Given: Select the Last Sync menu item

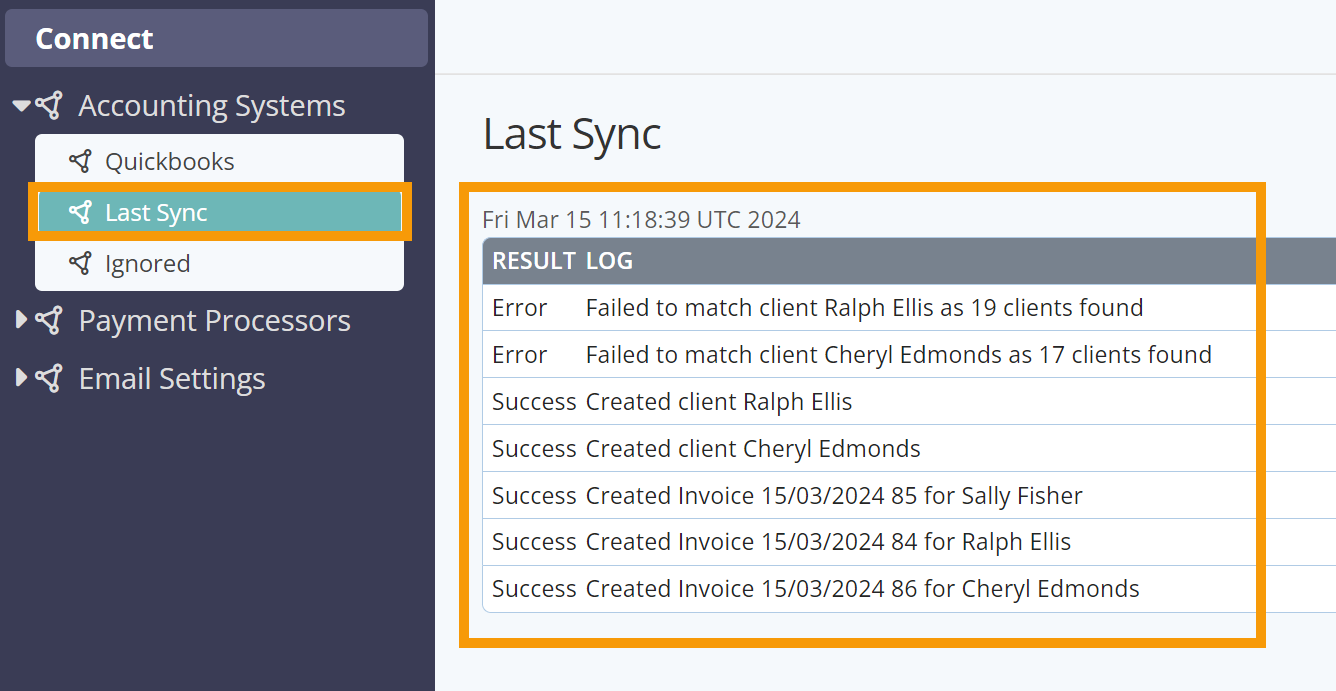Looking at the screenshot, I should click(156, 212).
